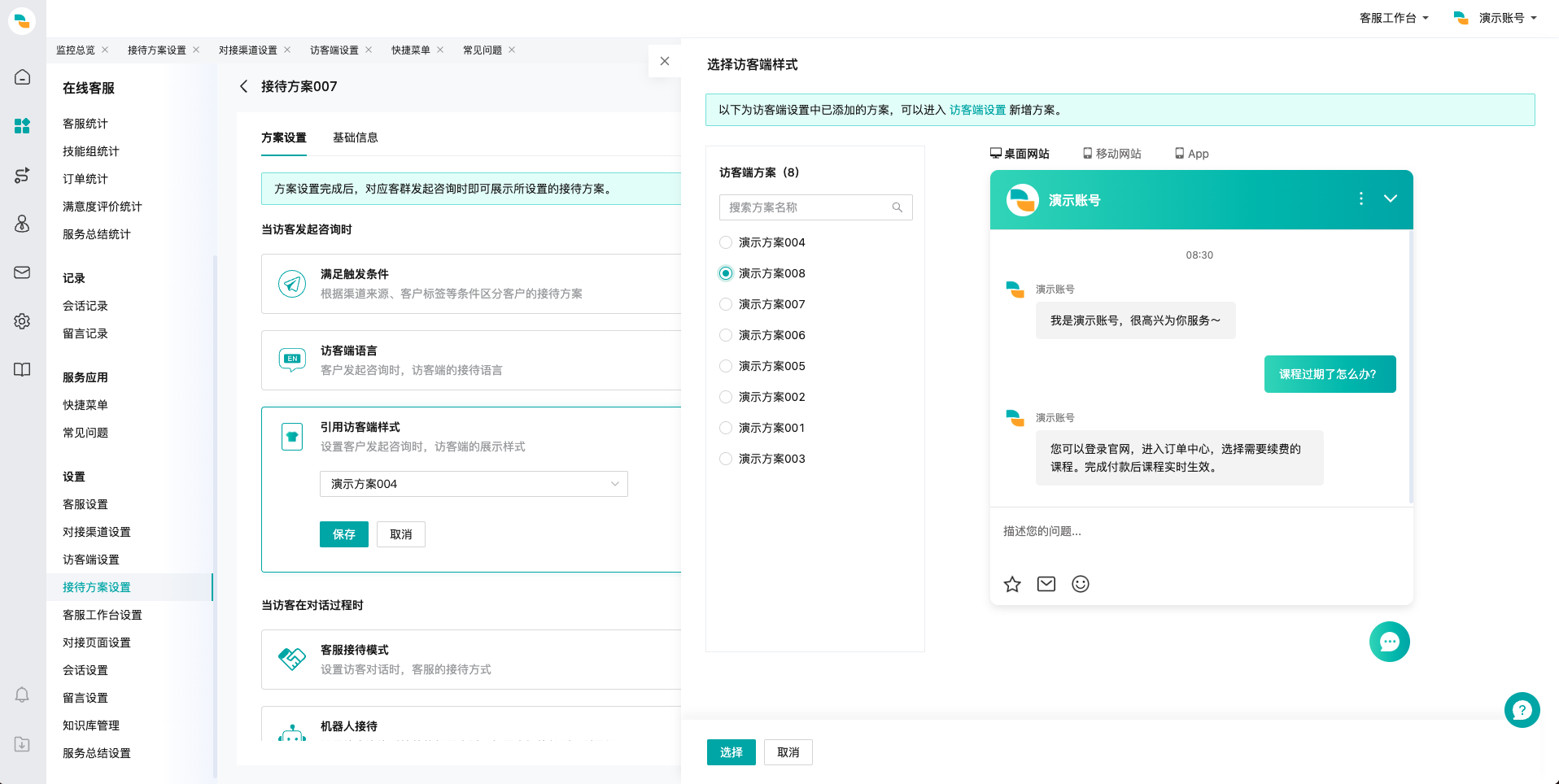Image resolution: width=1559 pixels, height=784 pixels.
Task: Click the search magnifier in 搜索方案名称 box
Action: coord(897,207)
